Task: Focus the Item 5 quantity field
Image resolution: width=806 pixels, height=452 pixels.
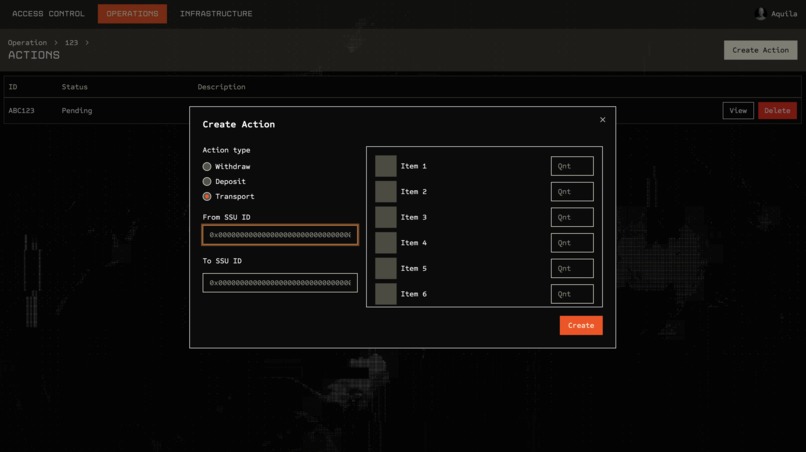Action: point(572,268)
